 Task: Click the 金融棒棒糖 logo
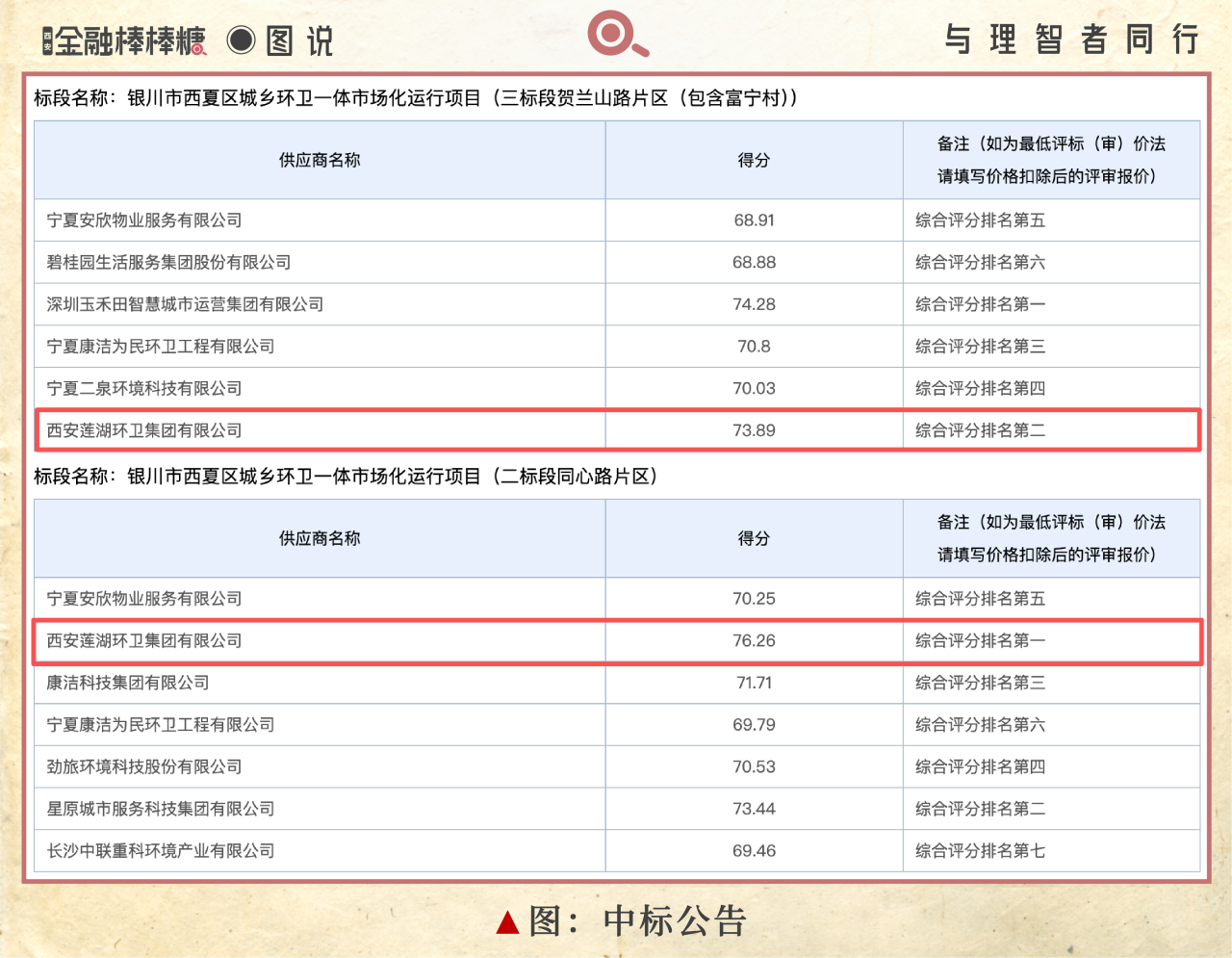click(x=124, y=40)
